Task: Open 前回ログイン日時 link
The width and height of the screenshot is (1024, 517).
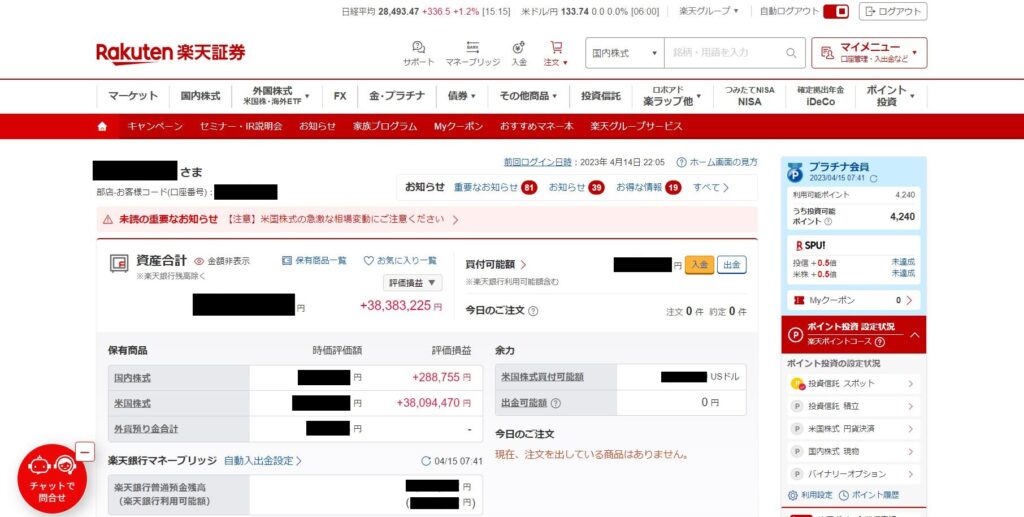Action: click(x=537, y=162)
